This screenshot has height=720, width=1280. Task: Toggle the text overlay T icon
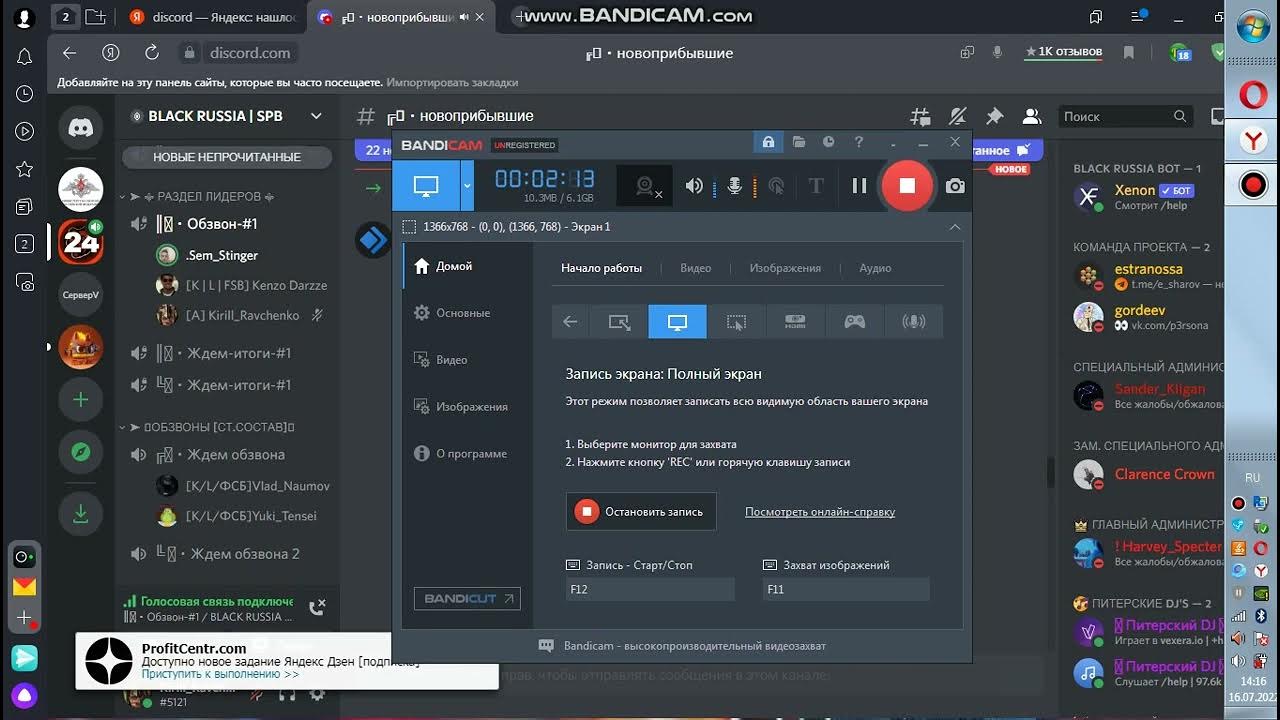(816, 186)
